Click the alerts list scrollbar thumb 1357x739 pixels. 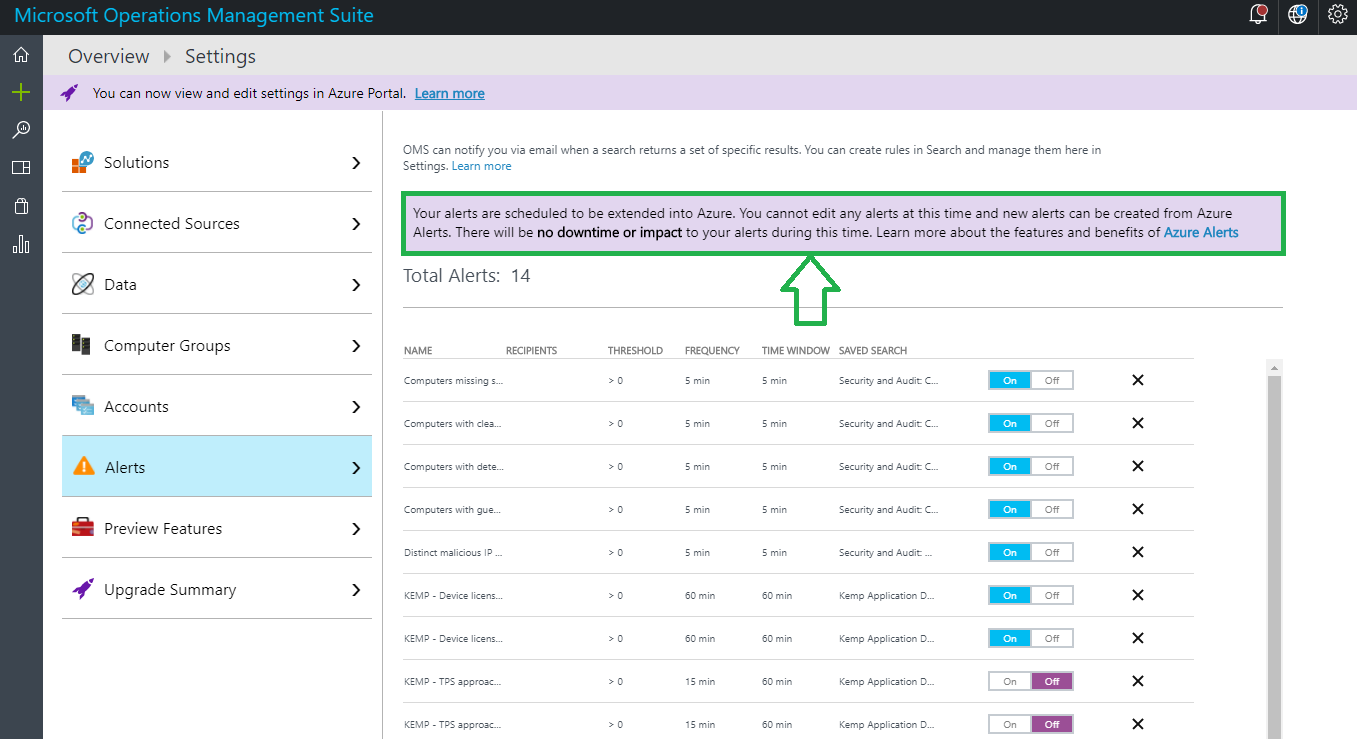pos(1274,555)
